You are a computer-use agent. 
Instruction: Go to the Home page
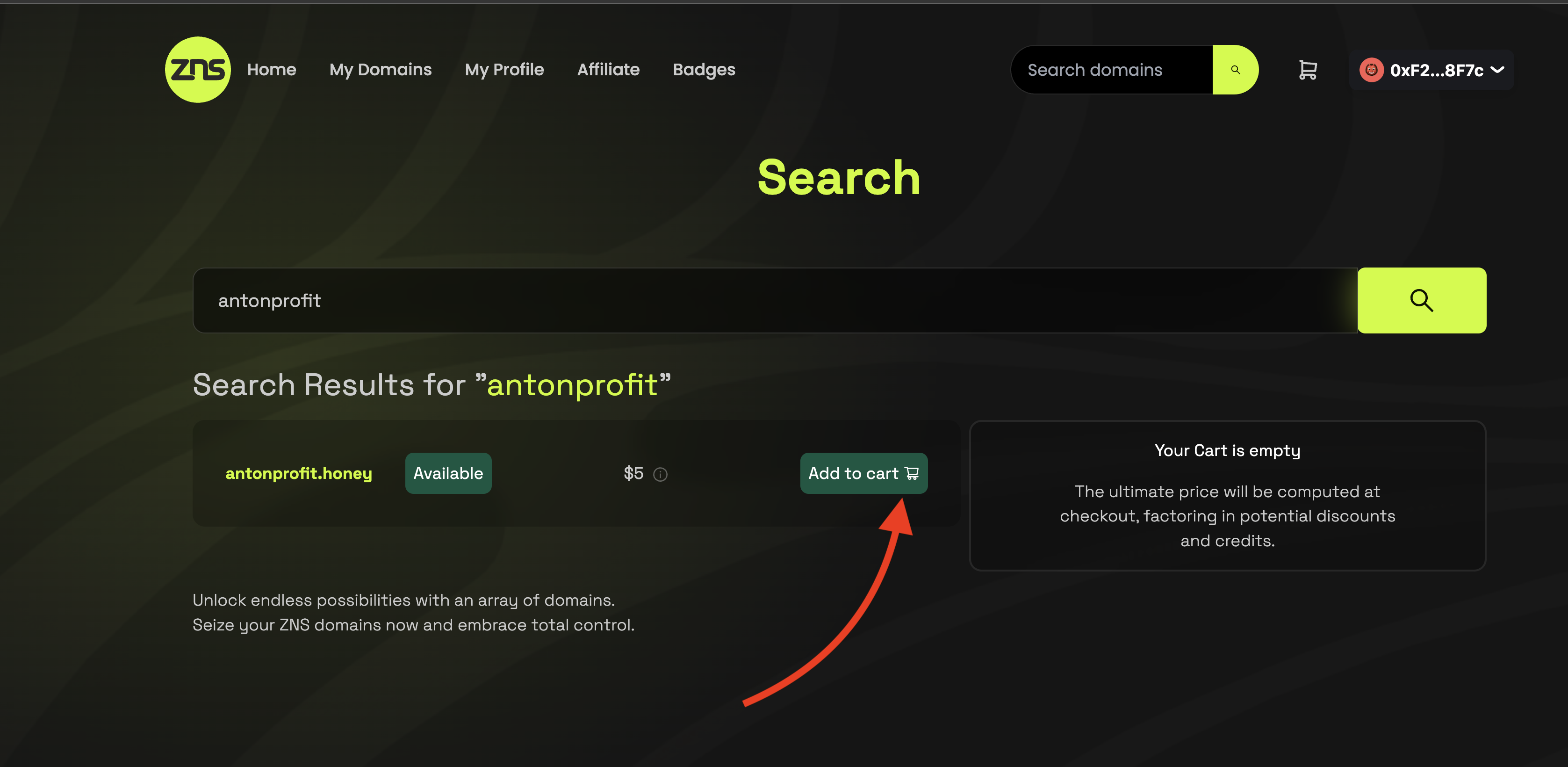pos(272,69)
